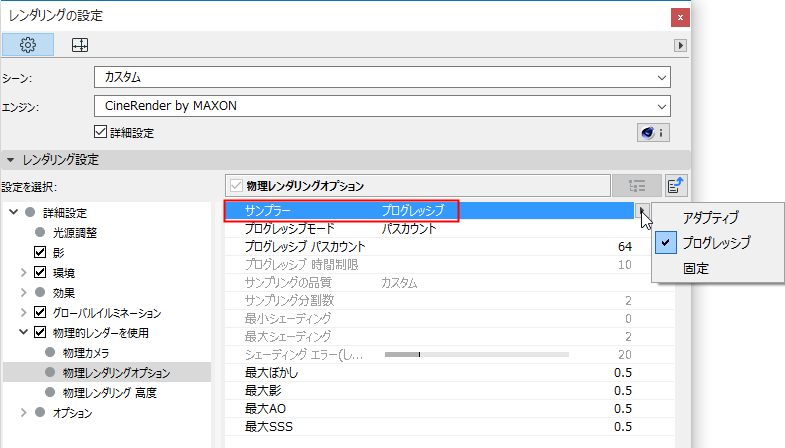This screenshot has height=448, width=785.
Task: Click the プログレッシブ パスカウント value 64
Action: 625,247
